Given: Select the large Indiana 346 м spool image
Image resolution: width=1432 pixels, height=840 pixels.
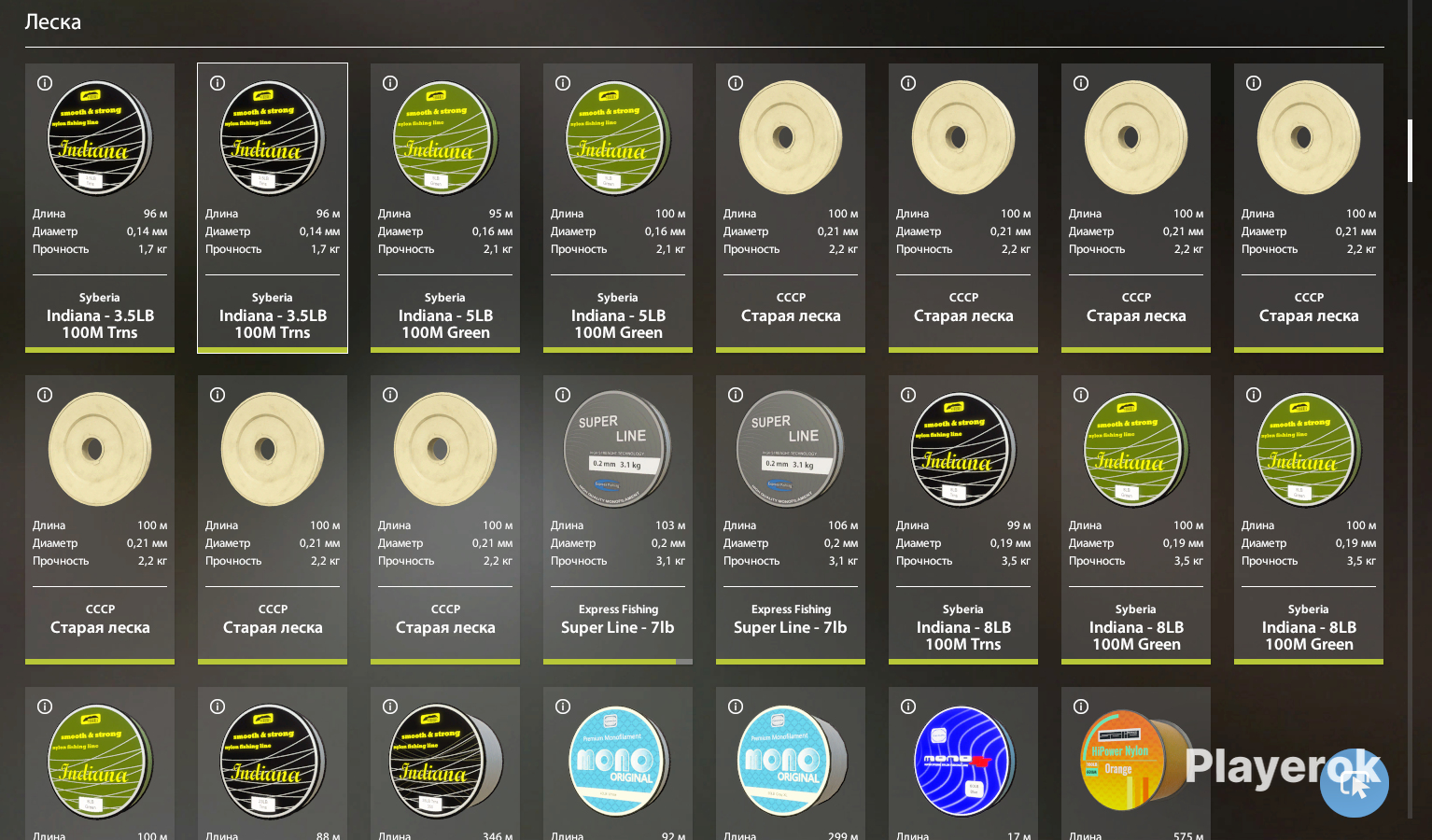Looking at the screenshot, I should [446, 761].
